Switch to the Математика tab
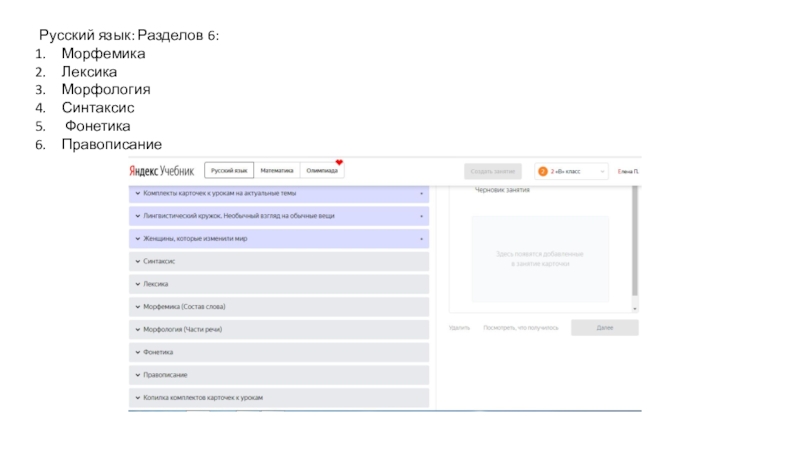 277,171
